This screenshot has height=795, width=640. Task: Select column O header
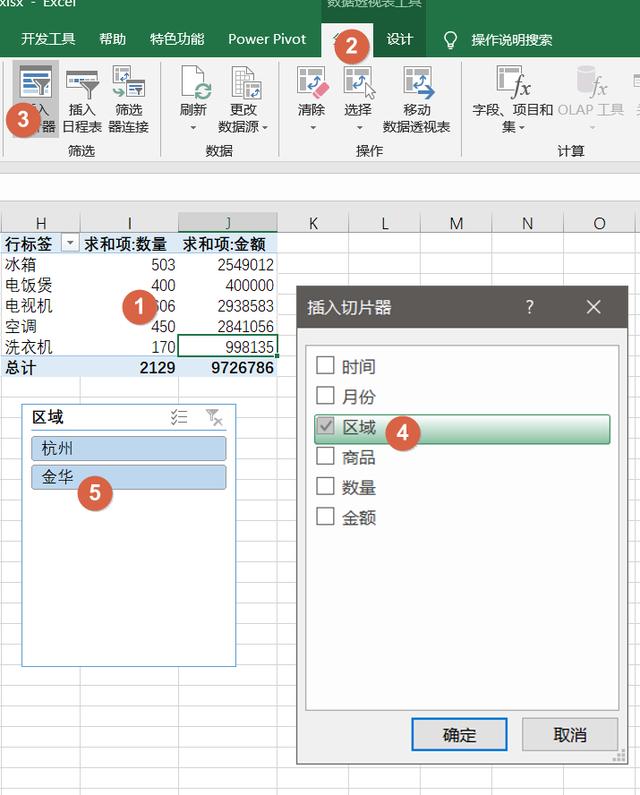[x=599, y=223]
